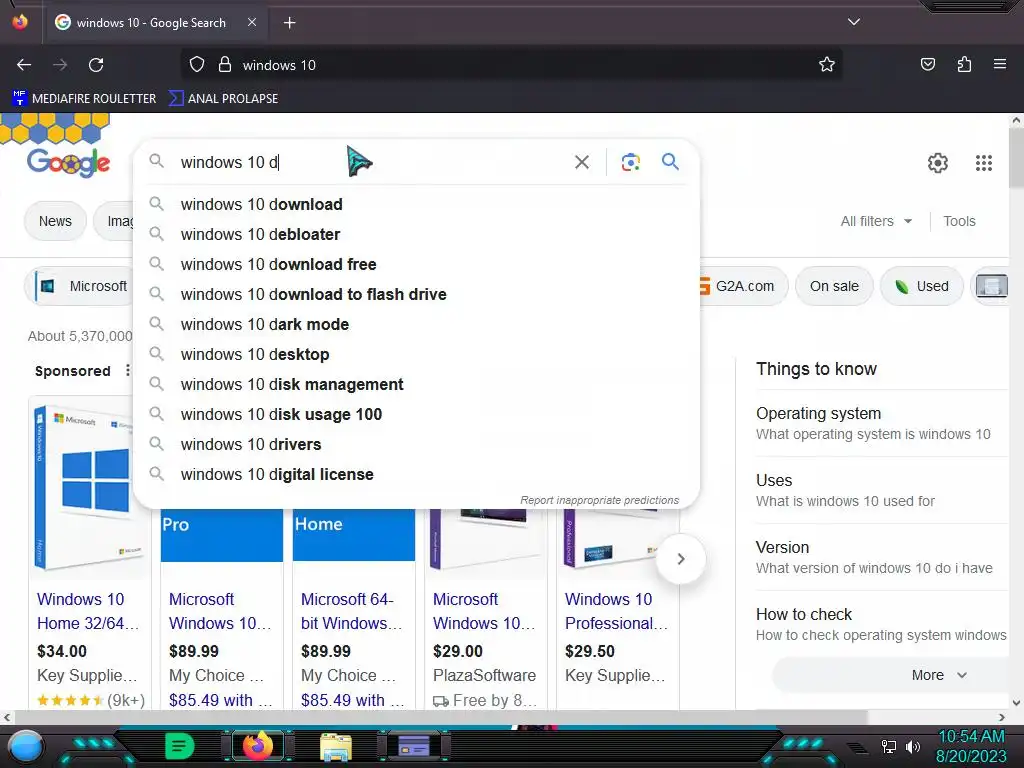Open the list all tabs arrow
The height and width of the screenshot is (768, 1024).
(x=854, y=22)
